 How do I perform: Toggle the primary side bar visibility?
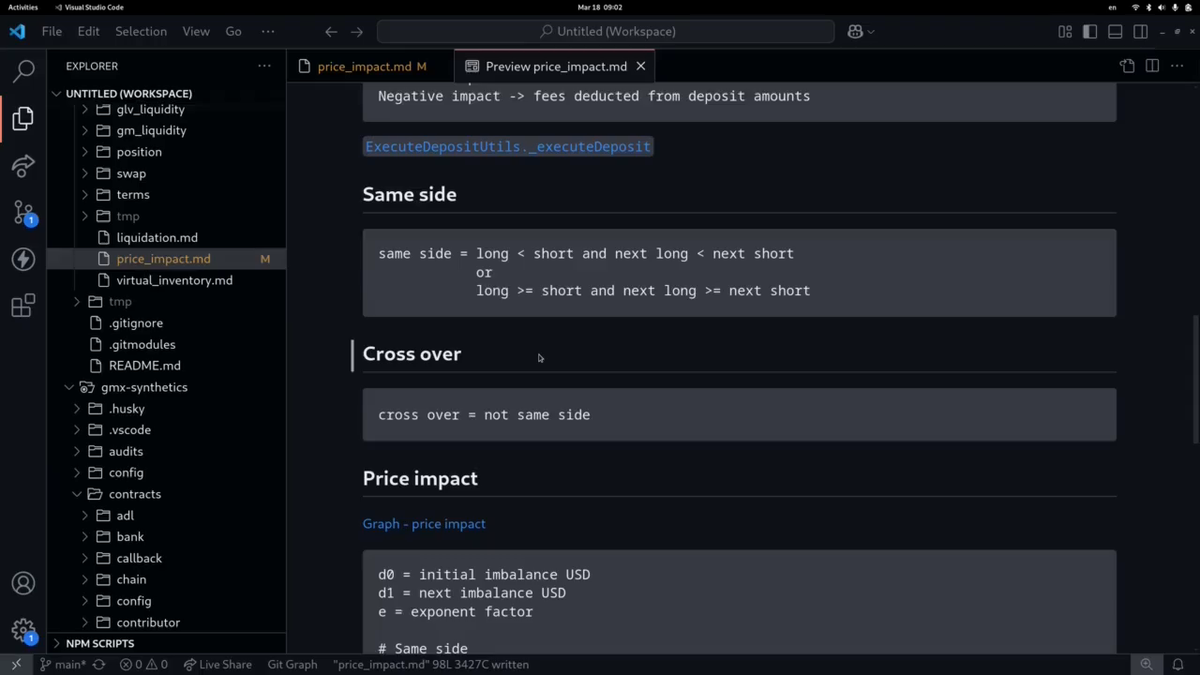1090,32
